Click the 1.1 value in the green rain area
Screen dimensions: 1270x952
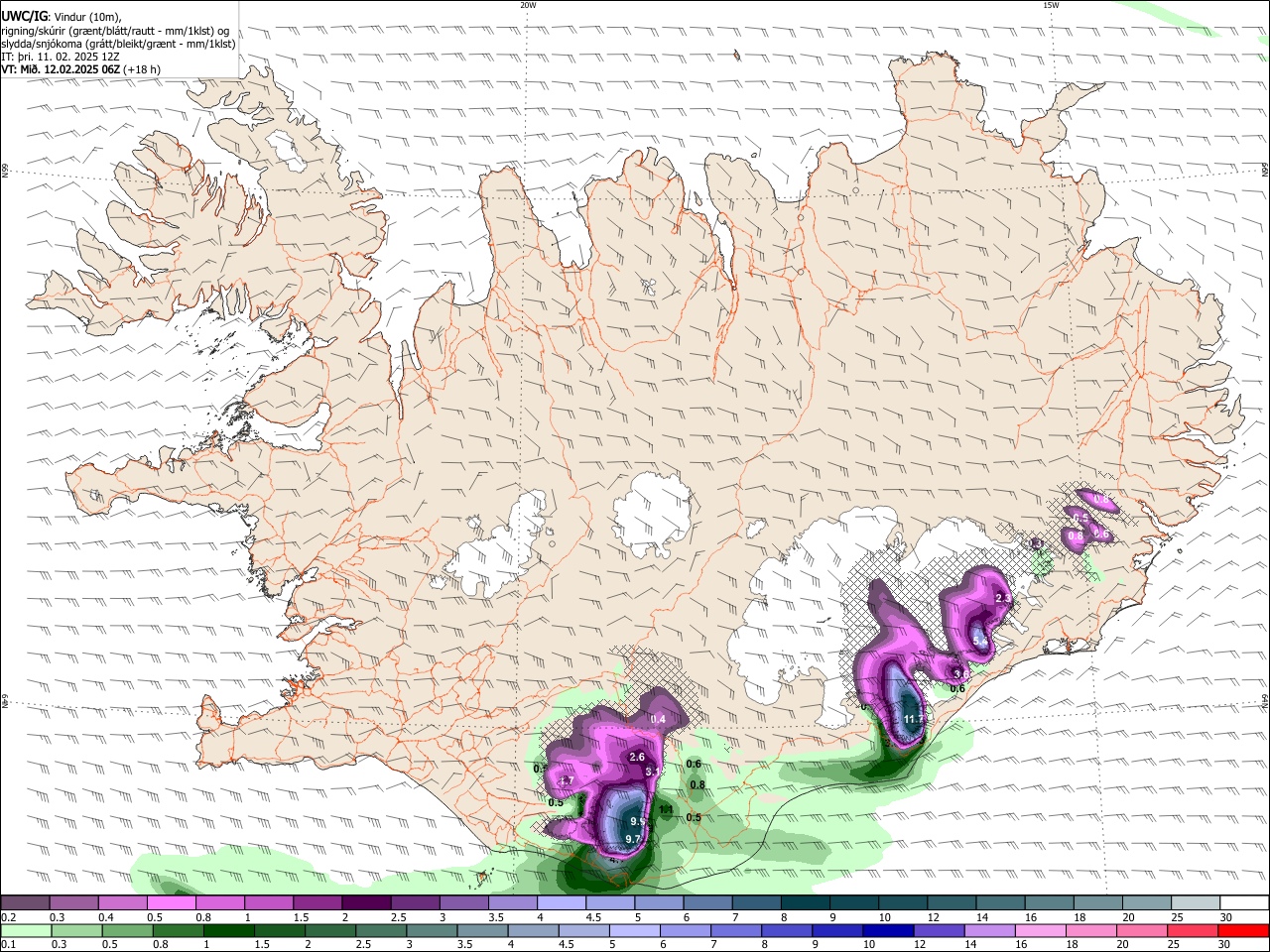pyautogui.click(x=667, y=810)
